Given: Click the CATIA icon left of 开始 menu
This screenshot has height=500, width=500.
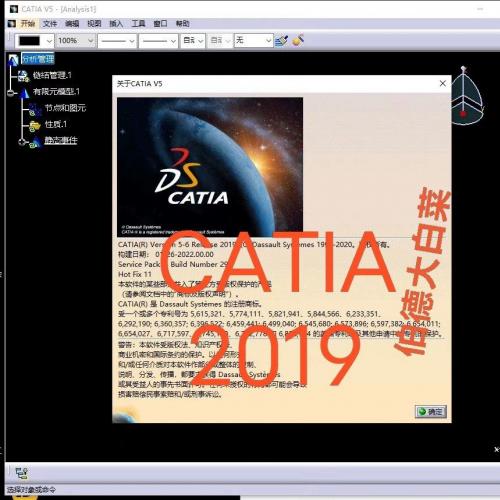Looking at the screenshot, I should [12, 24].
